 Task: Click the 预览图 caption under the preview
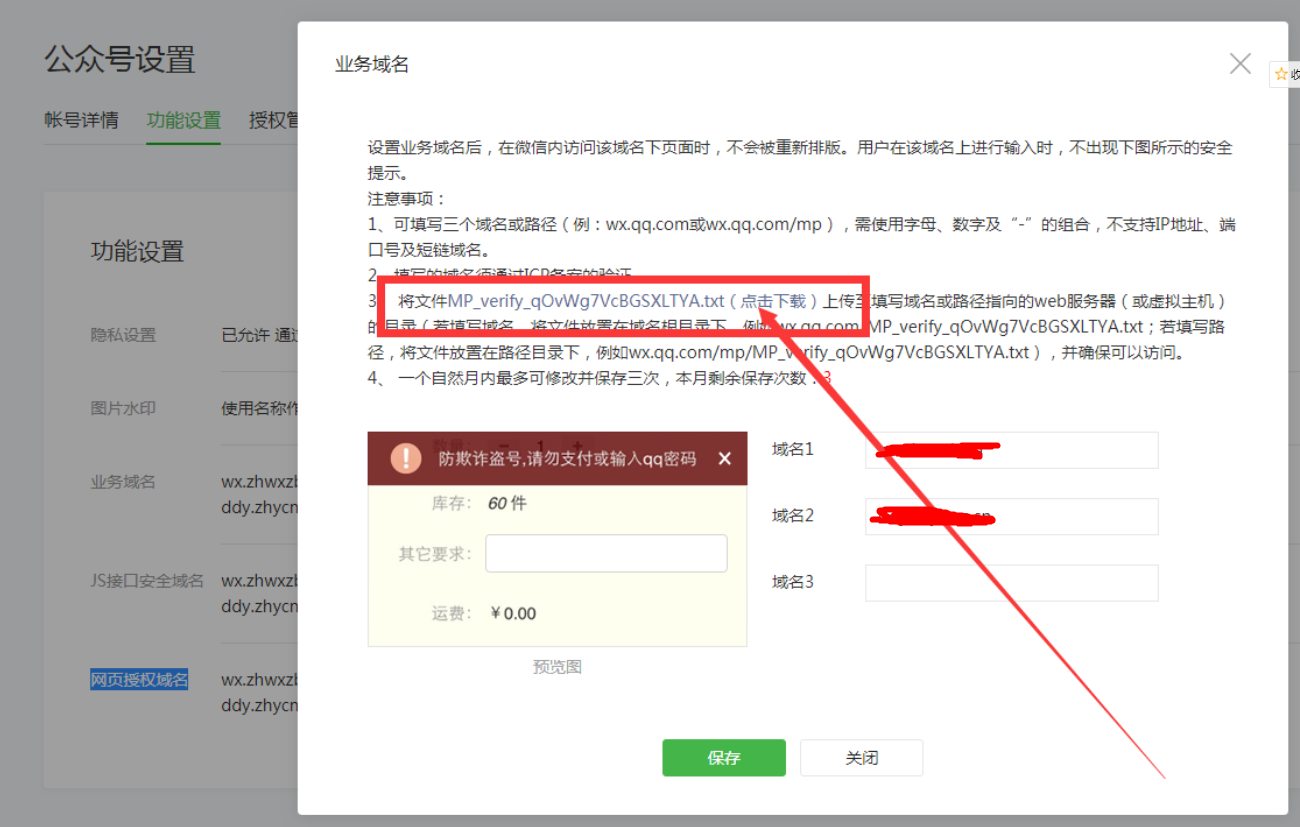[x=557, y=667]
